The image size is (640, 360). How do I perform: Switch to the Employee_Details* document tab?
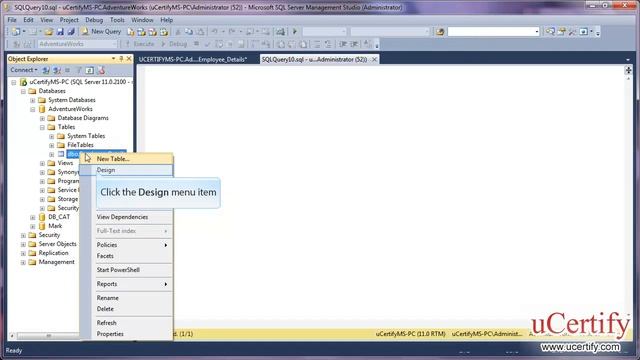(x=193, y=60)
